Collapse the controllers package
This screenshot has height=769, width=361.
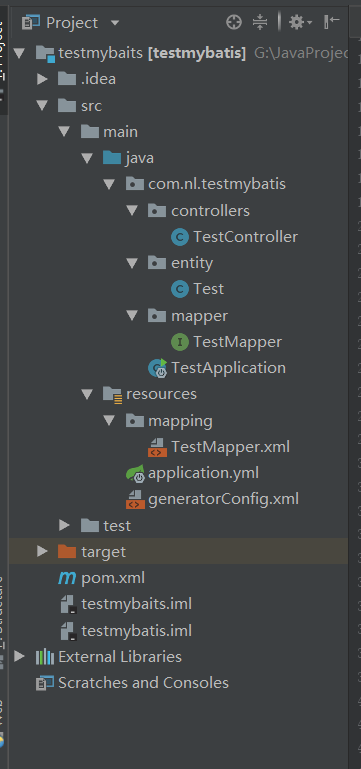point(132,211)
